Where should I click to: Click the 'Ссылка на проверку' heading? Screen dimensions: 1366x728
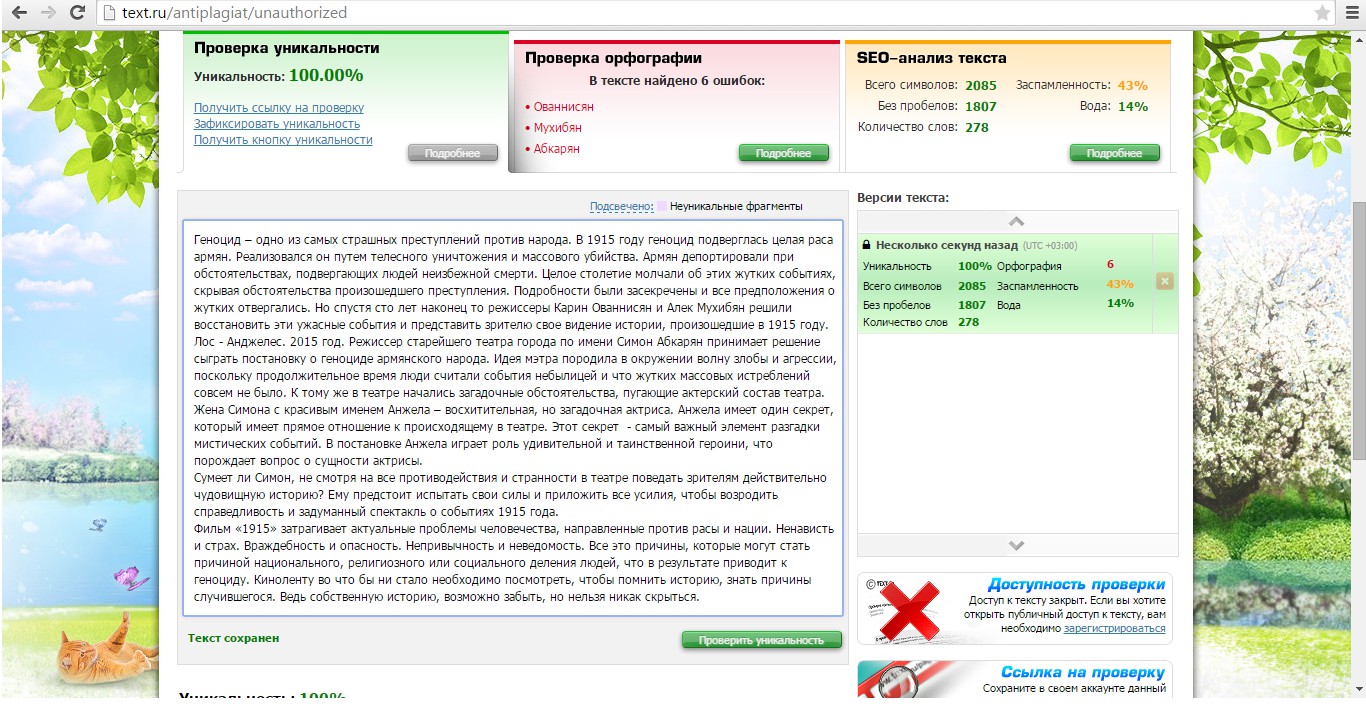click(1083, 672)
